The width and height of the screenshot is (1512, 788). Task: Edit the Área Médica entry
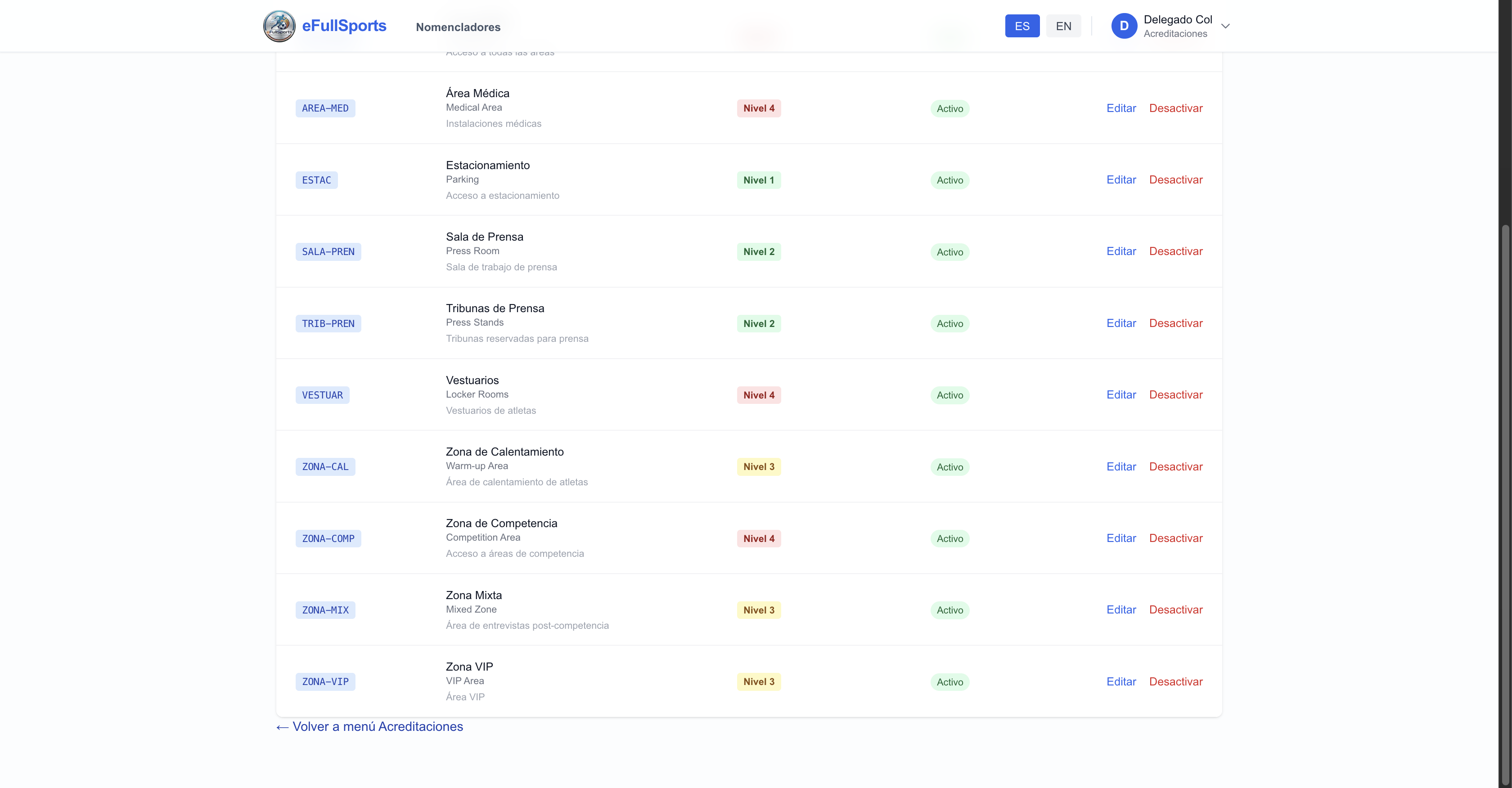coord(1120,108)
